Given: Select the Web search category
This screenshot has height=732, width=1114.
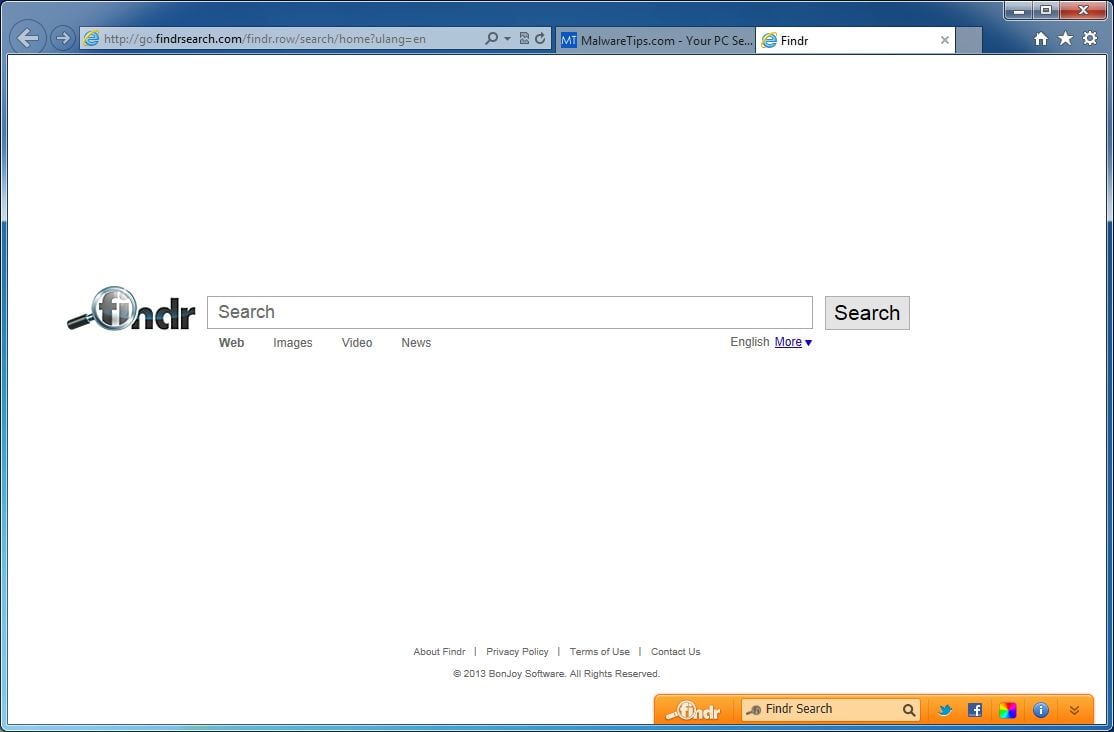Looking at the screenshot, I should (232, 343).
